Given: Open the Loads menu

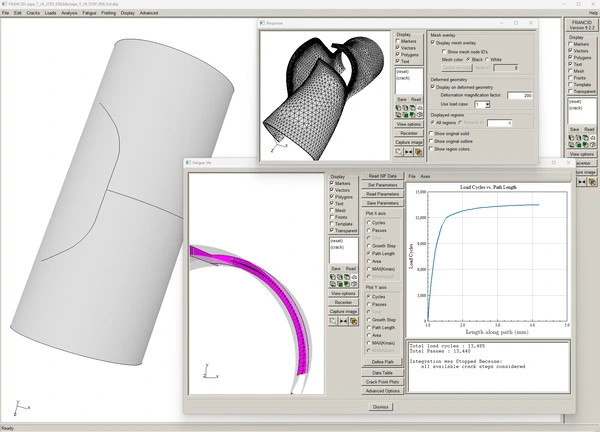Looking at the screenshot, I should [50, 13].
